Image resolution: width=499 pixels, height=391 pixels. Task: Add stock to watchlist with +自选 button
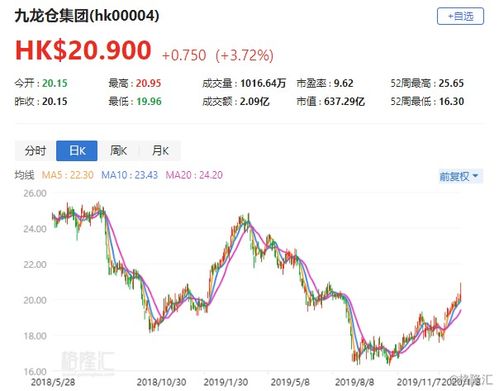pos(460,16)
